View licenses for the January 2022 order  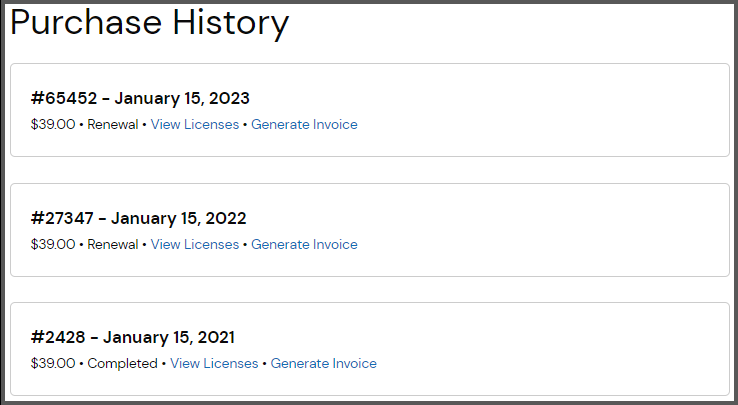(195, 245)
